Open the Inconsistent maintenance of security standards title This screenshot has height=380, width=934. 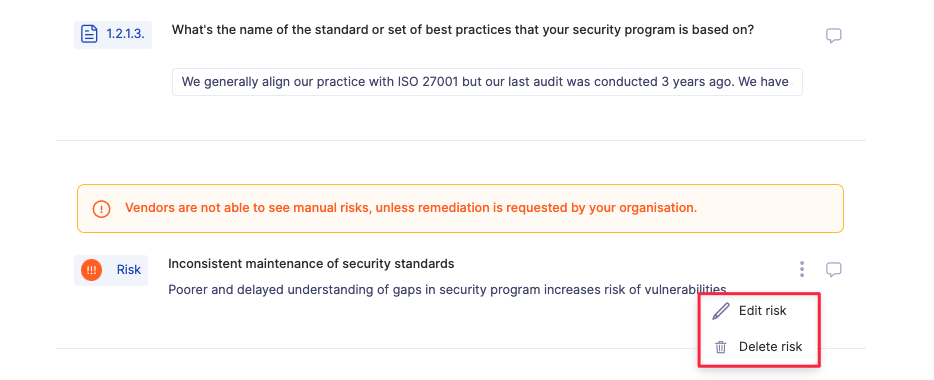click(311, 263)
